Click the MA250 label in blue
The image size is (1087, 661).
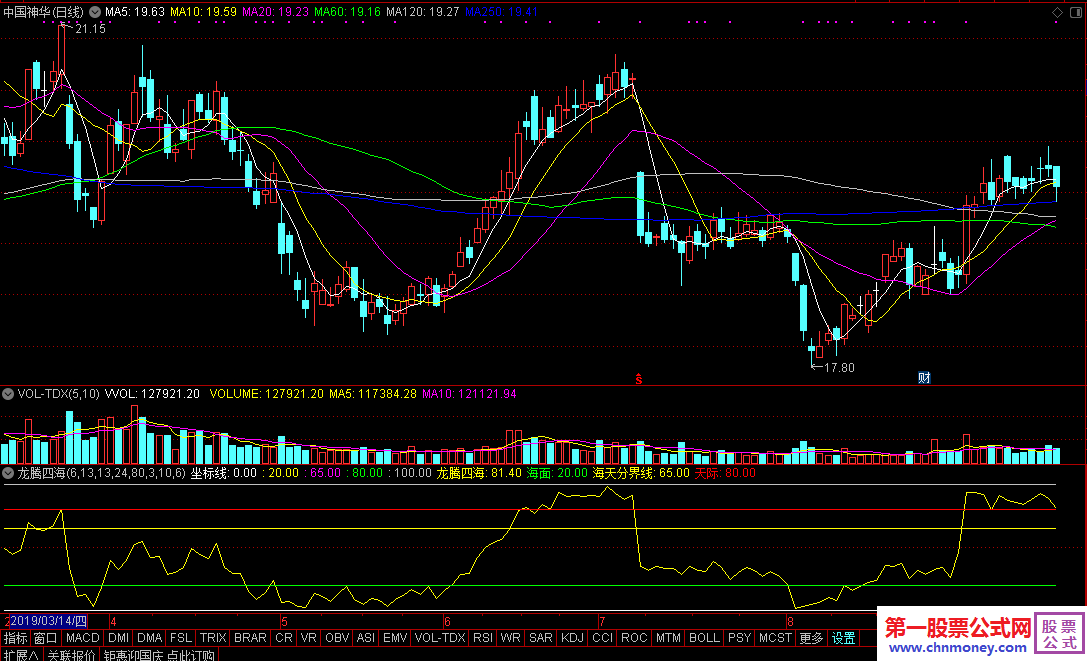pyautogui.click(x=501, y=12)
